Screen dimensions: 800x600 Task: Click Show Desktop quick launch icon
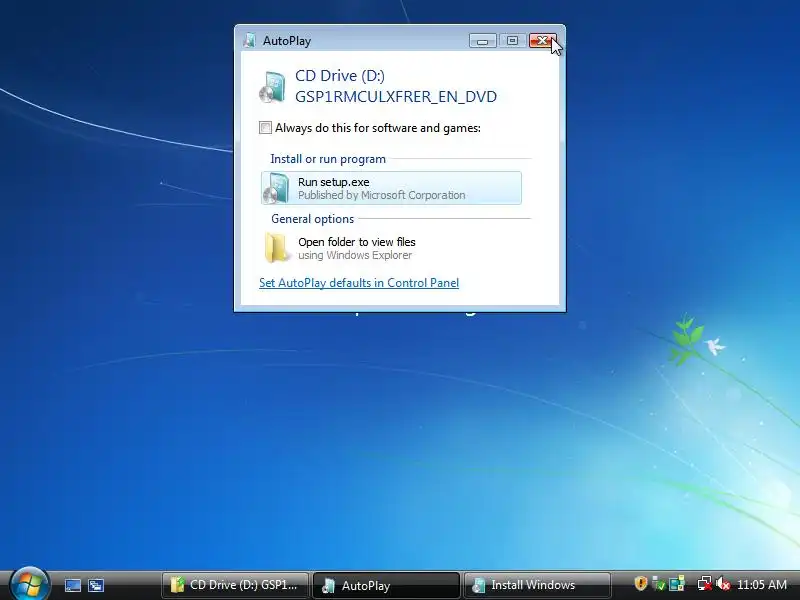pos(72,585)
